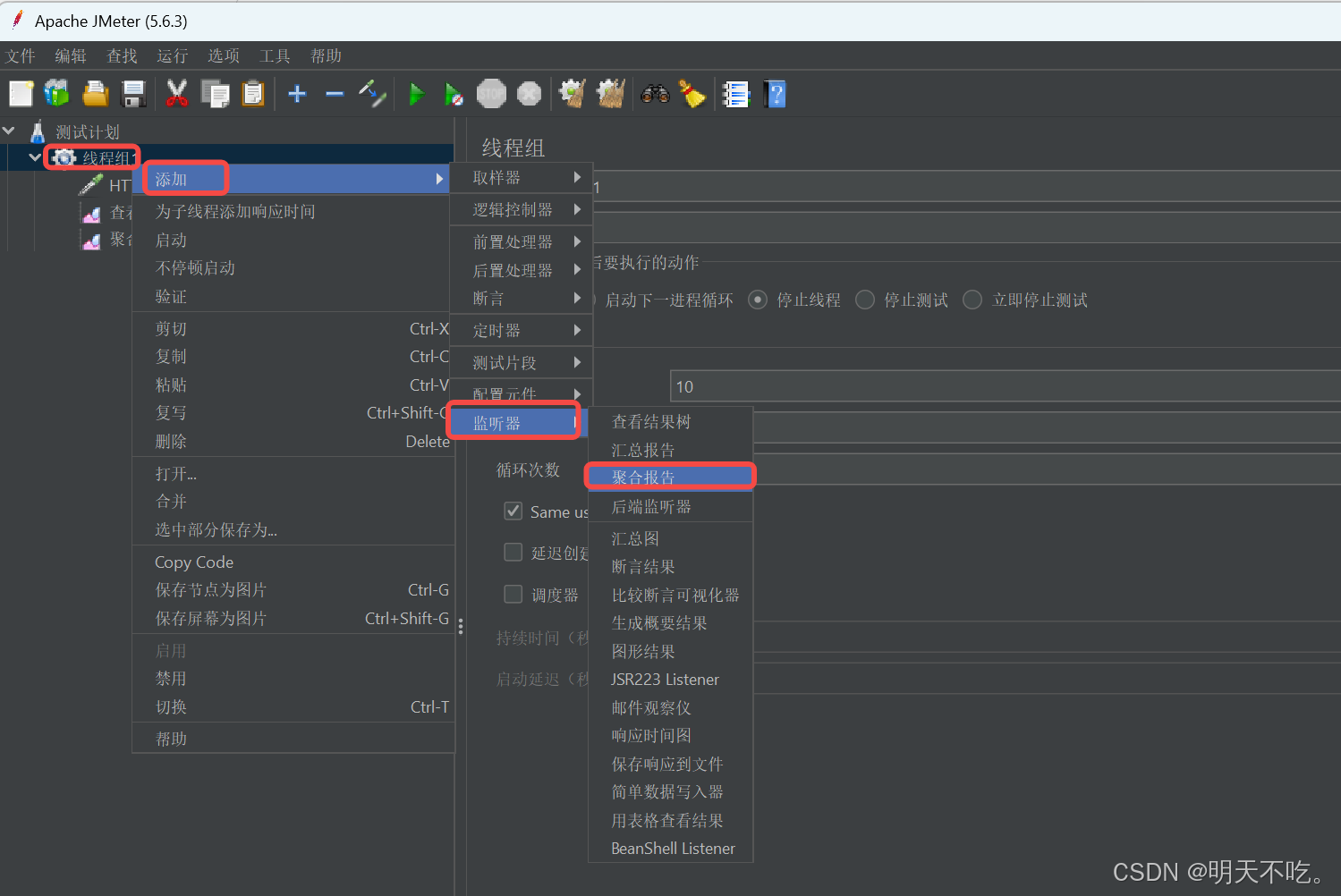Click the Stop test icon
The height and width of the screenshot is (896, 1341).
(491, 93)
